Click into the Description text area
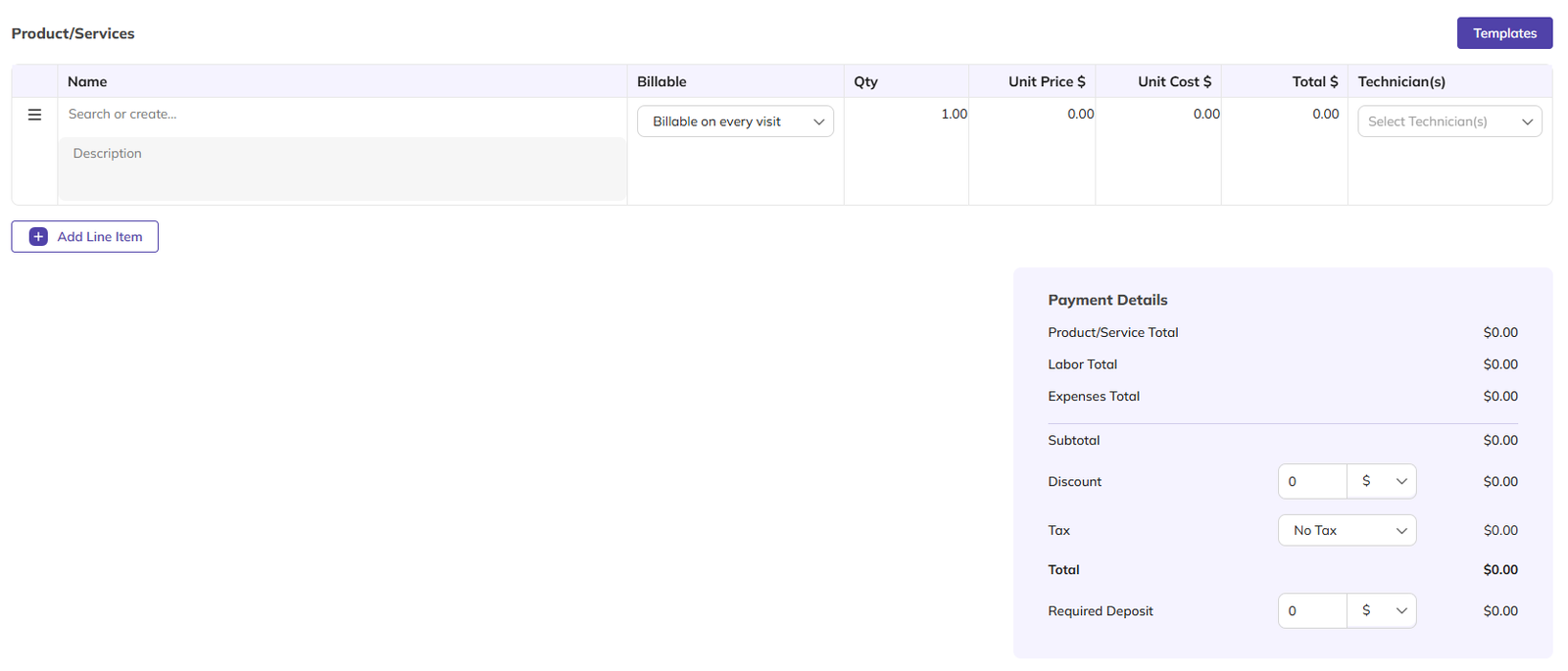Viewport: 1568px width, 671px height. point(343,168)
